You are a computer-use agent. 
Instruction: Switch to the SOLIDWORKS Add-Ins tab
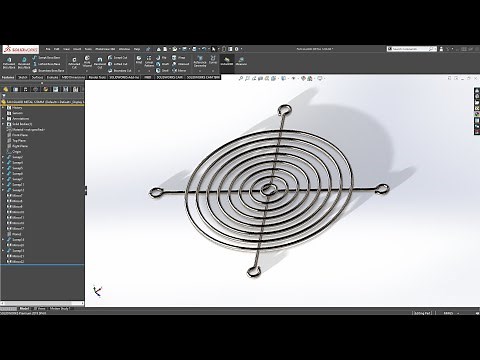click(125, 77)
